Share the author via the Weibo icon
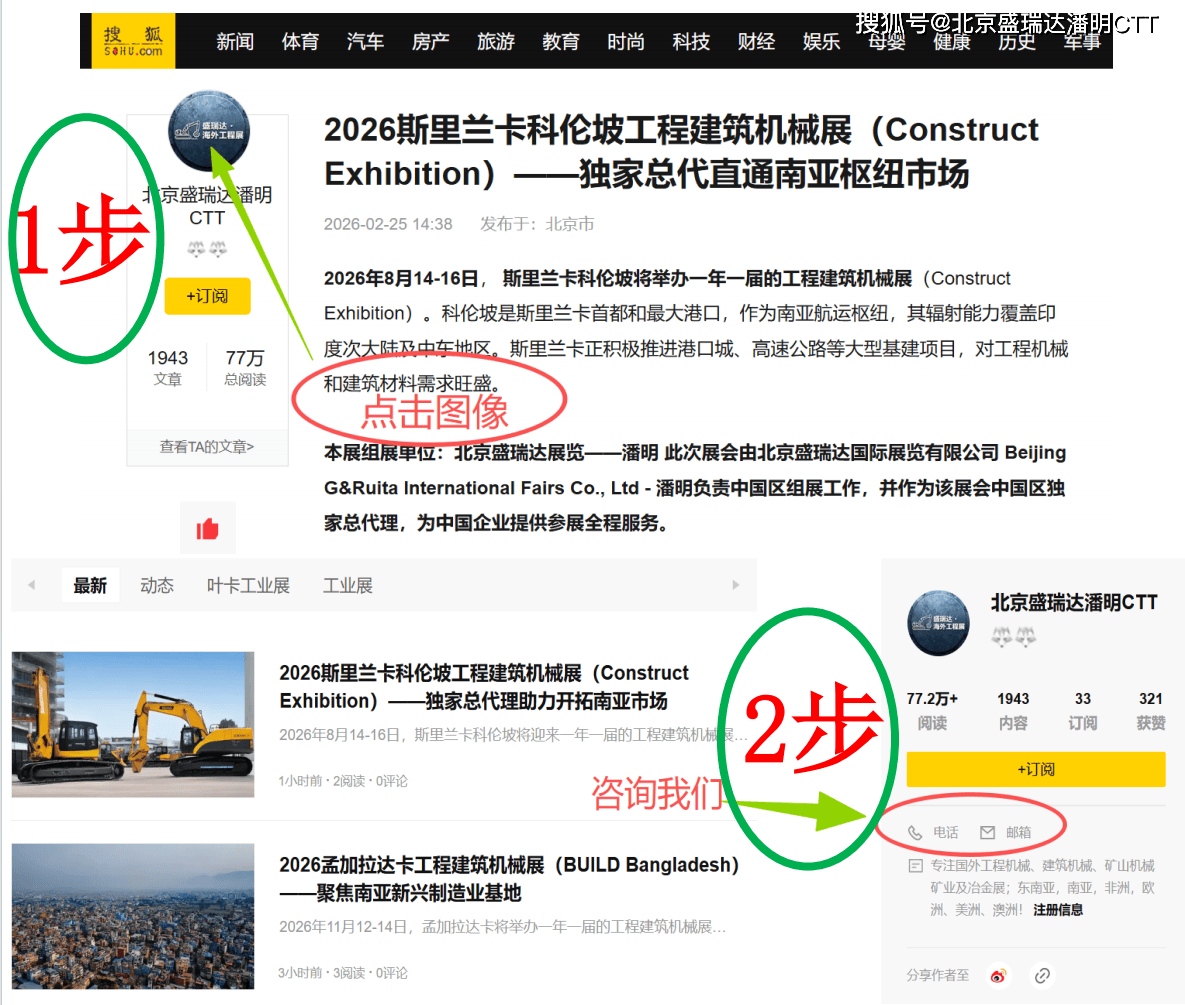 pos(999,975)
